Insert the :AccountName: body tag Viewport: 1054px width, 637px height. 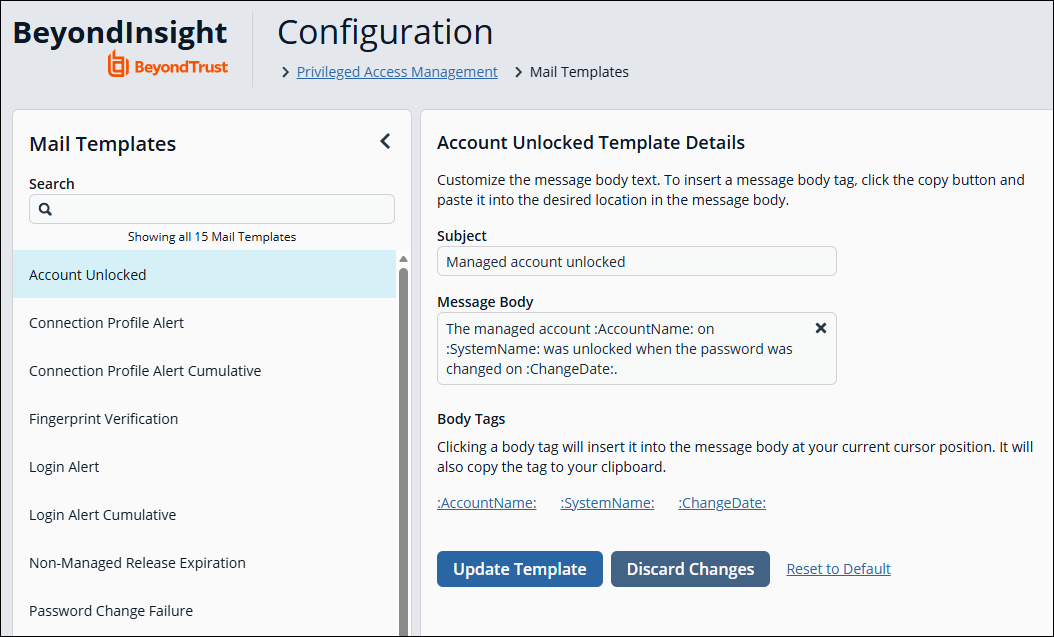click(486, 502)
